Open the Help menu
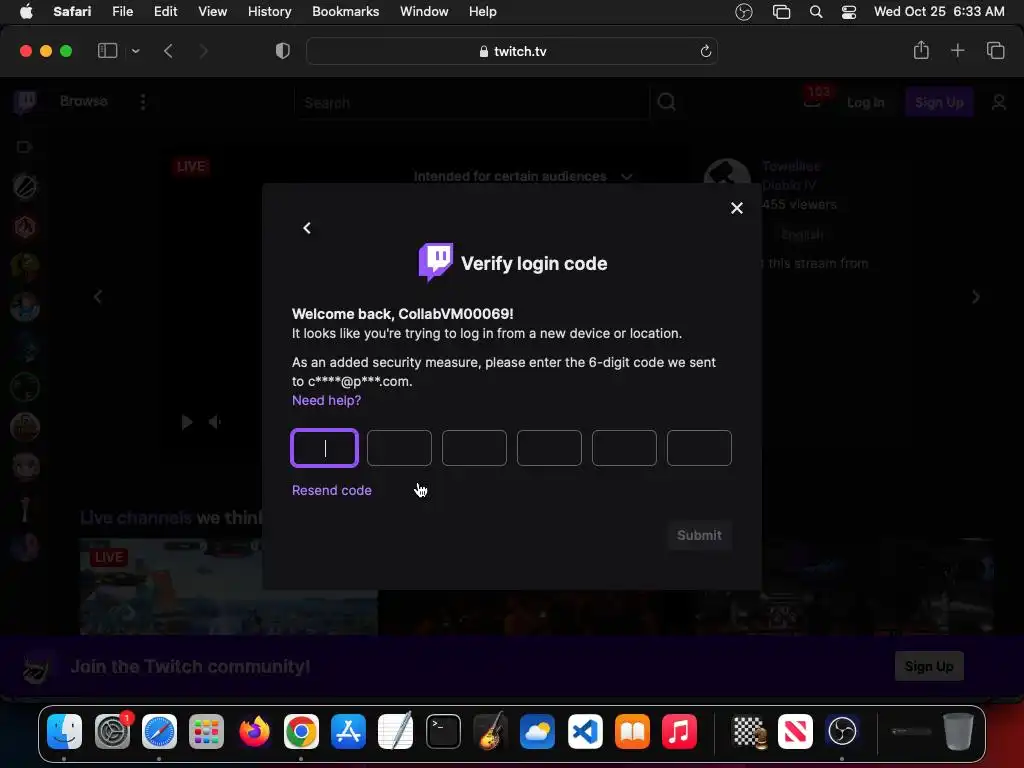The width and height of the screenshot is (1024, 768). [x=483, y=11]
